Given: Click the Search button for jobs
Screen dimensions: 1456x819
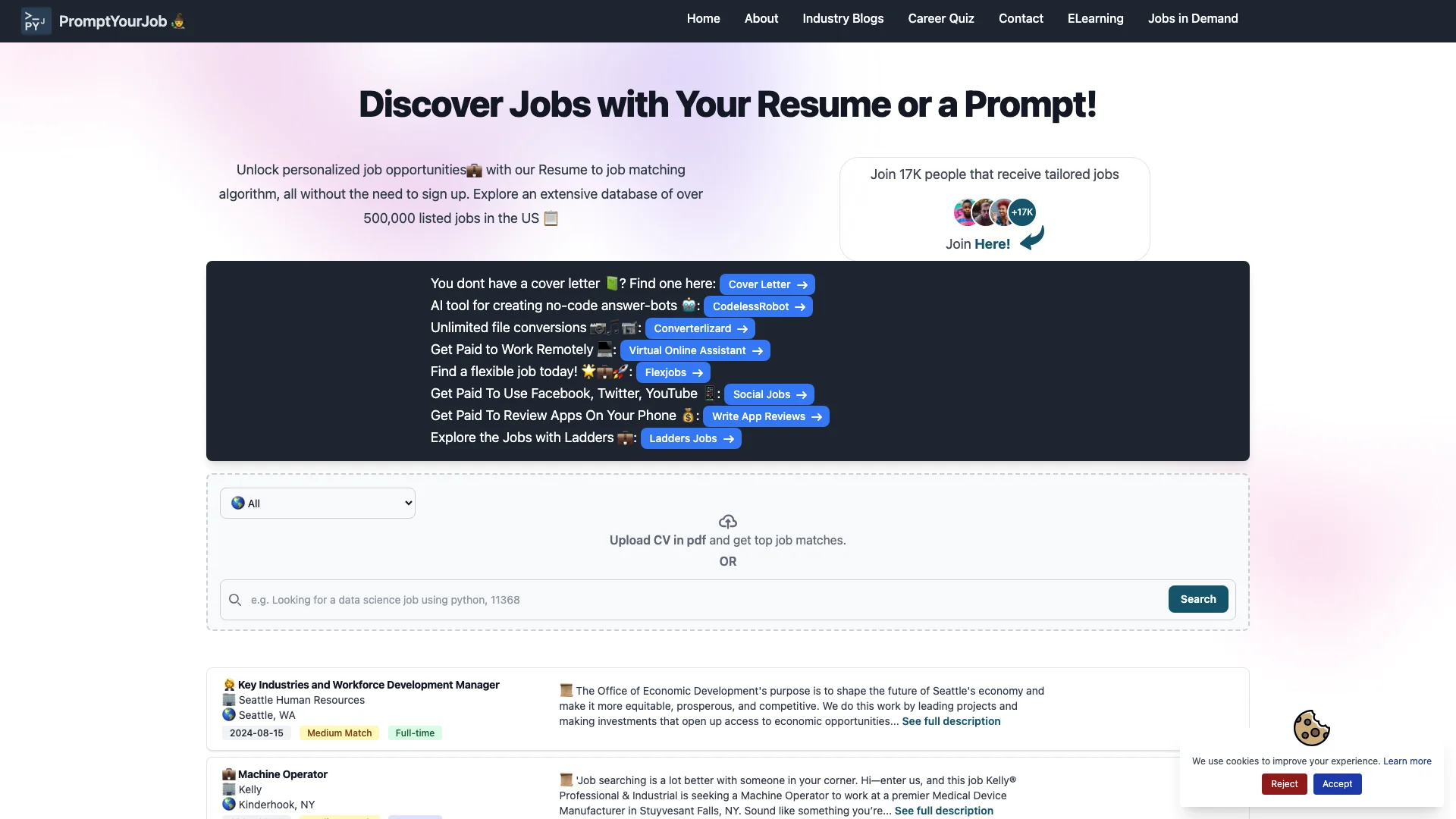Looking at the screenshot, I should click(1198, 598).
